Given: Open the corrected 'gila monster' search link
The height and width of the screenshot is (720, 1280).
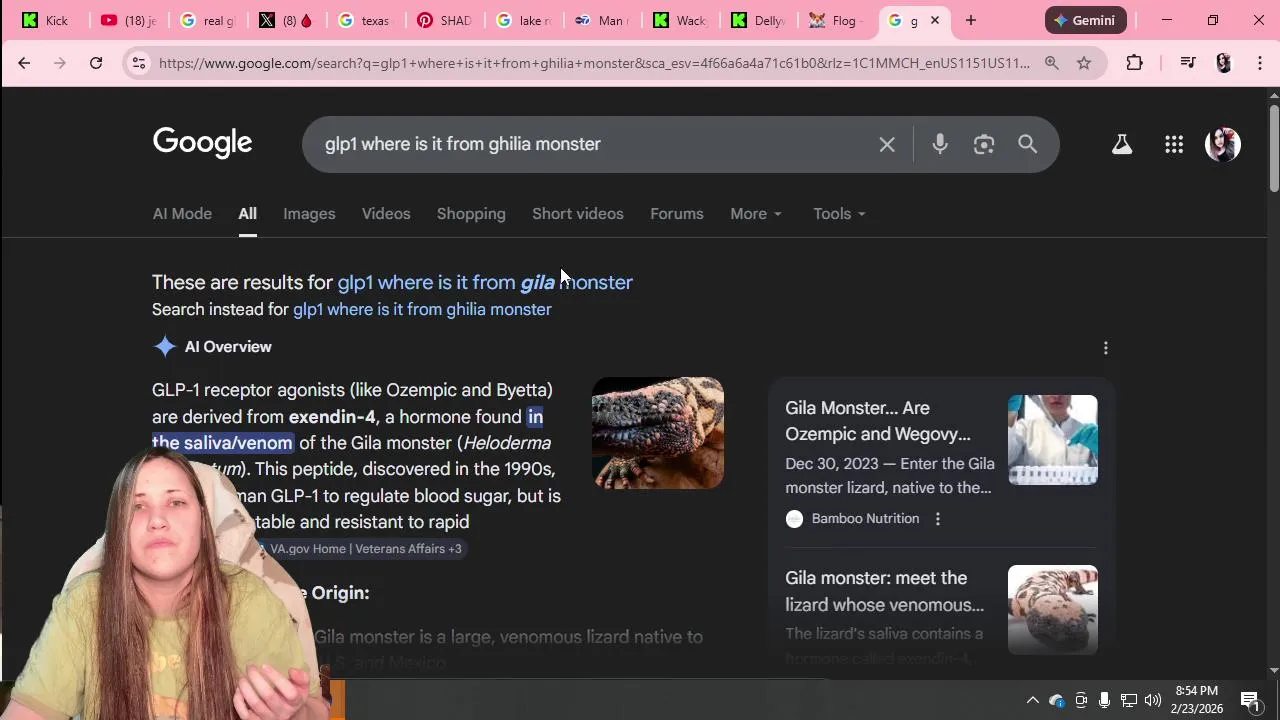Looking at the screenshot, I should [485, 282].
